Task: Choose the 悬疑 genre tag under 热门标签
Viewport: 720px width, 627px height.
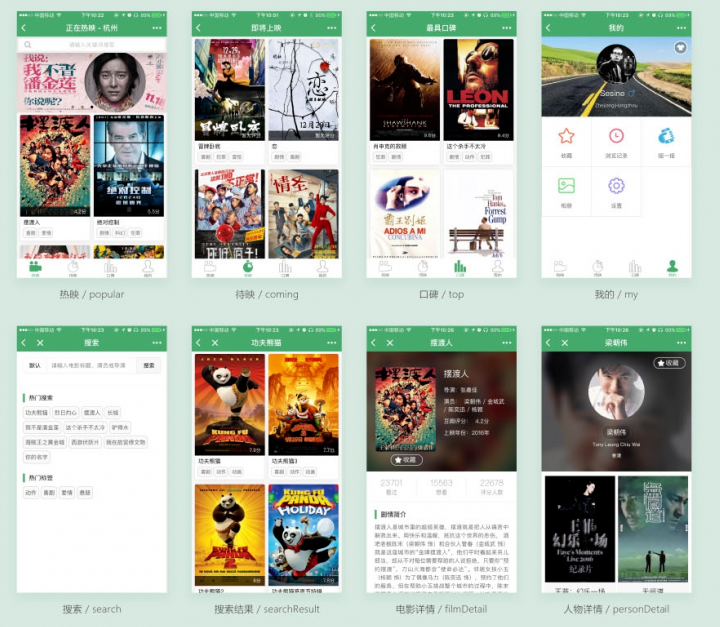Action: 85,492
